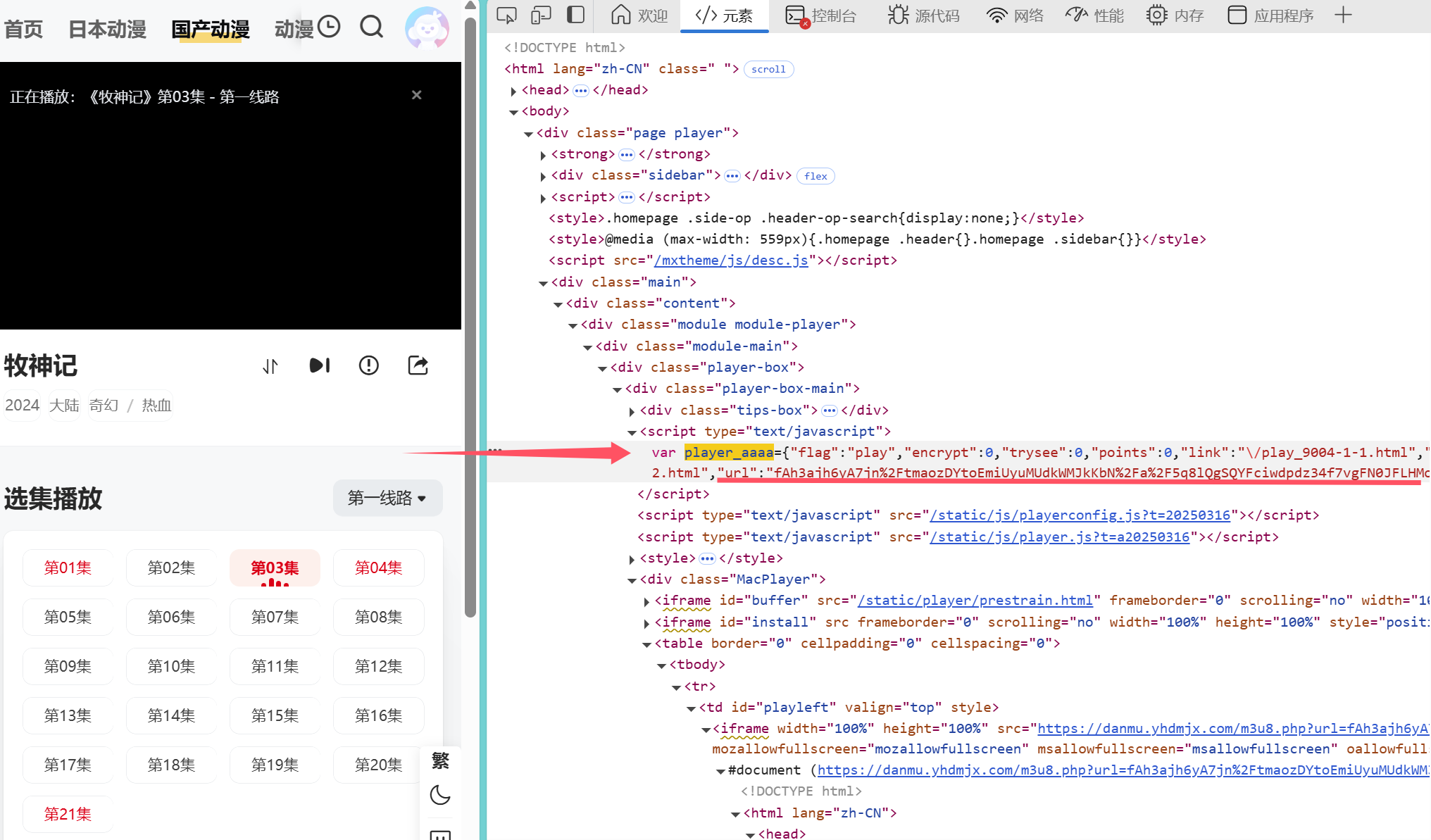Click the user avatar icon

pos(427,28)
